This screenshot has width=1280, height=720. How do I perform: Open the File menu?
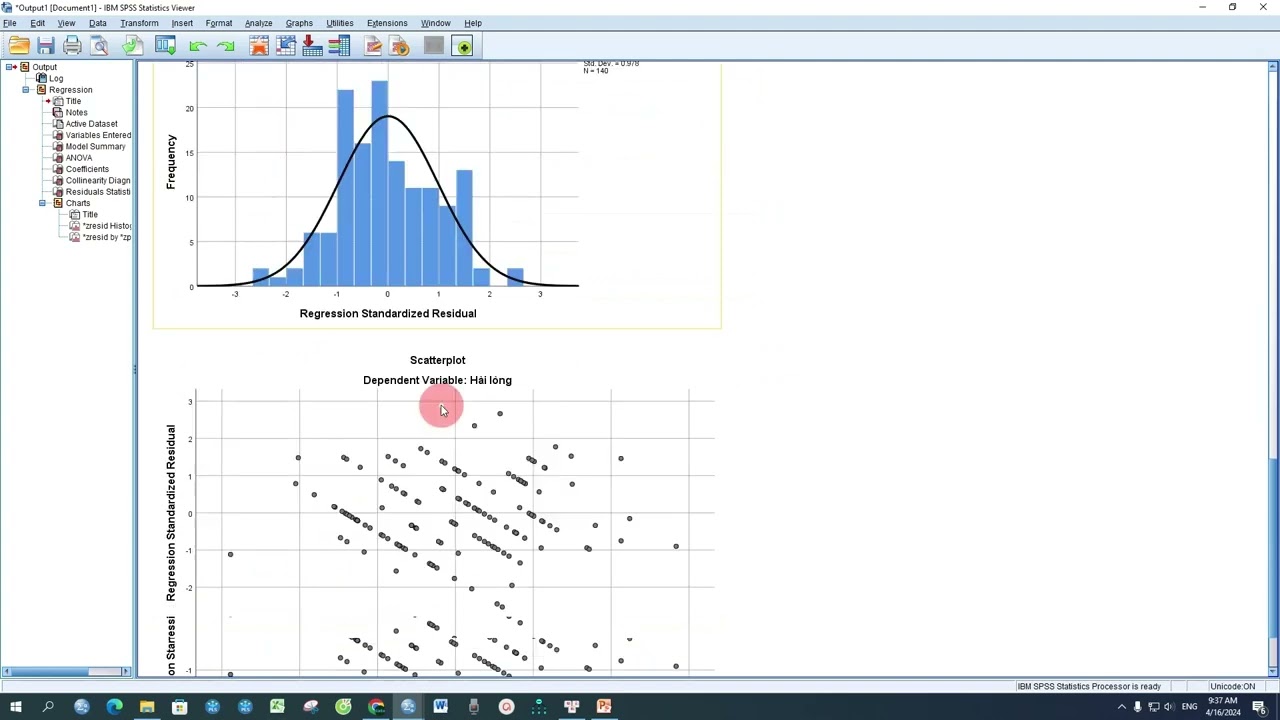[9, 23]
